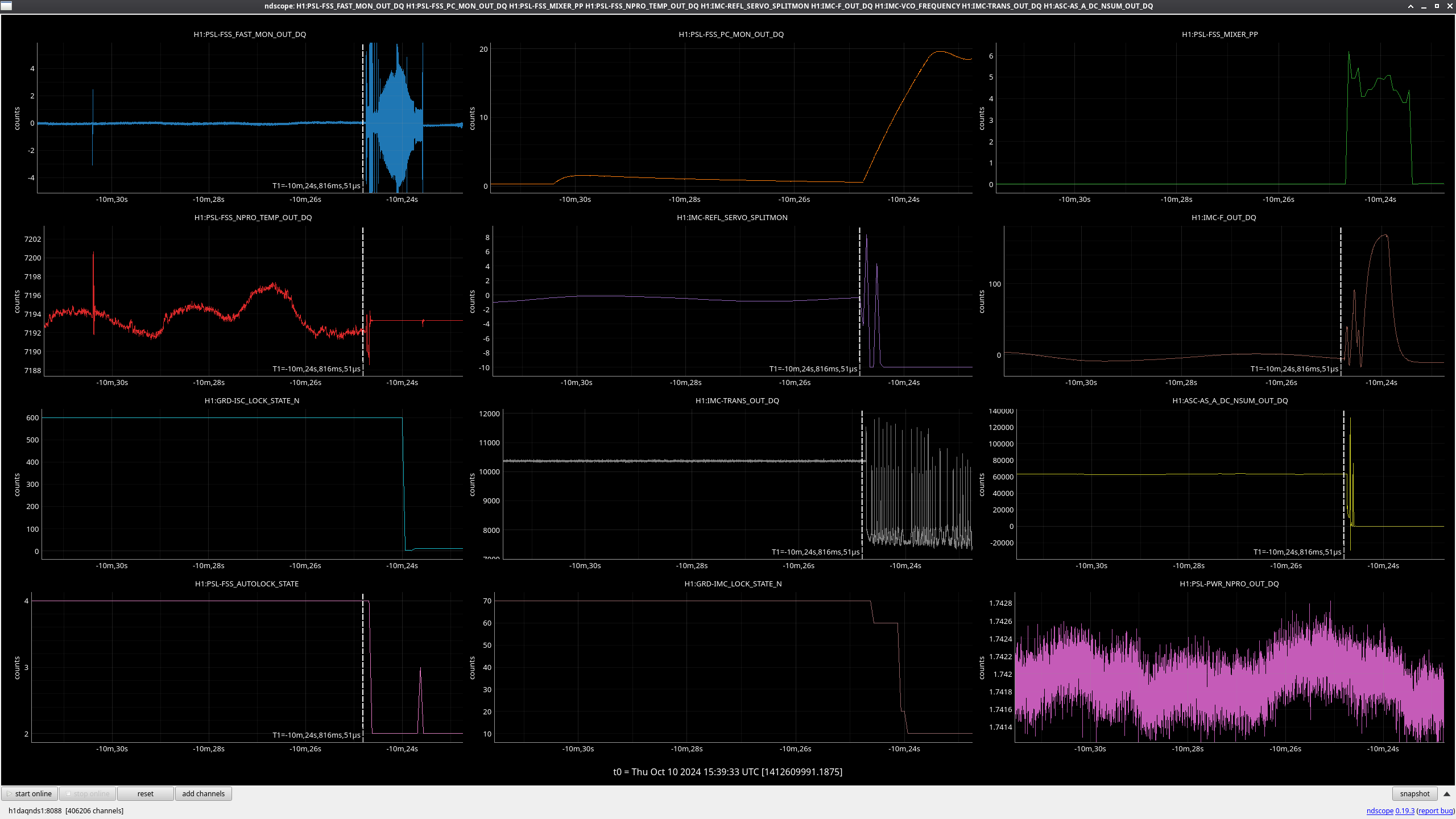Open the 0.19.3 version link
The image size is (1456, 819).
[1405, 810]
